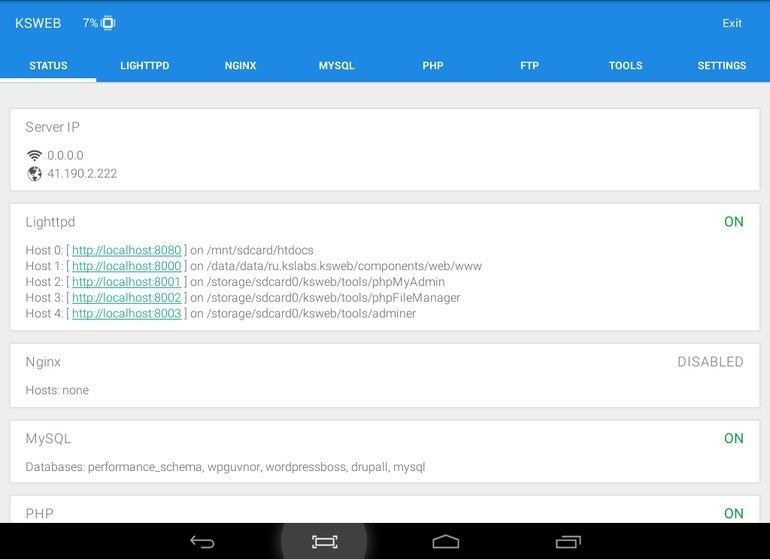This screenshot has width=770, height=559.
Task: Tap the KSWEB app title
Action: click(38, 23)
